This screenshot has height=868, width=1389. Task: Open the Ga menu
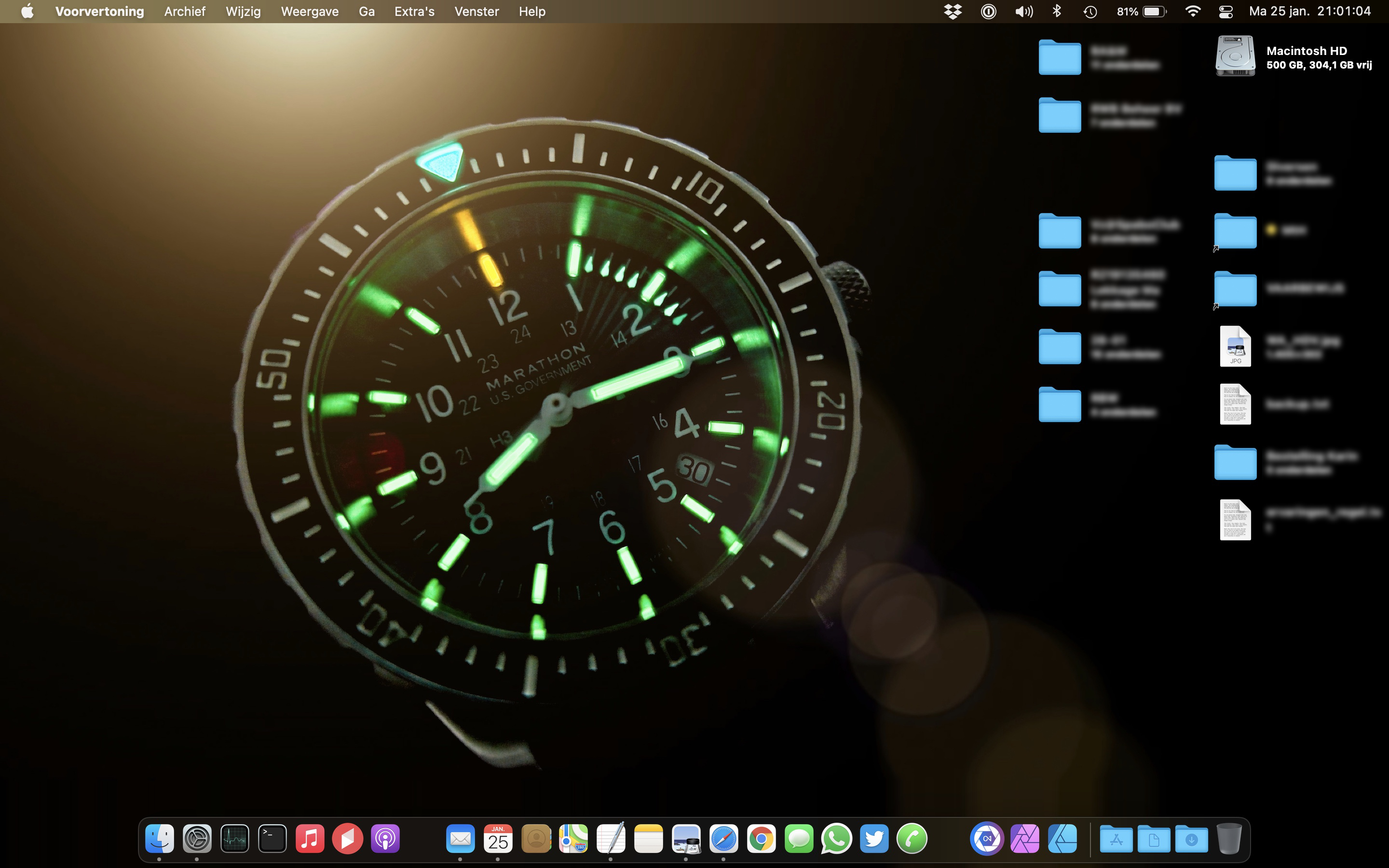[367, 12]
